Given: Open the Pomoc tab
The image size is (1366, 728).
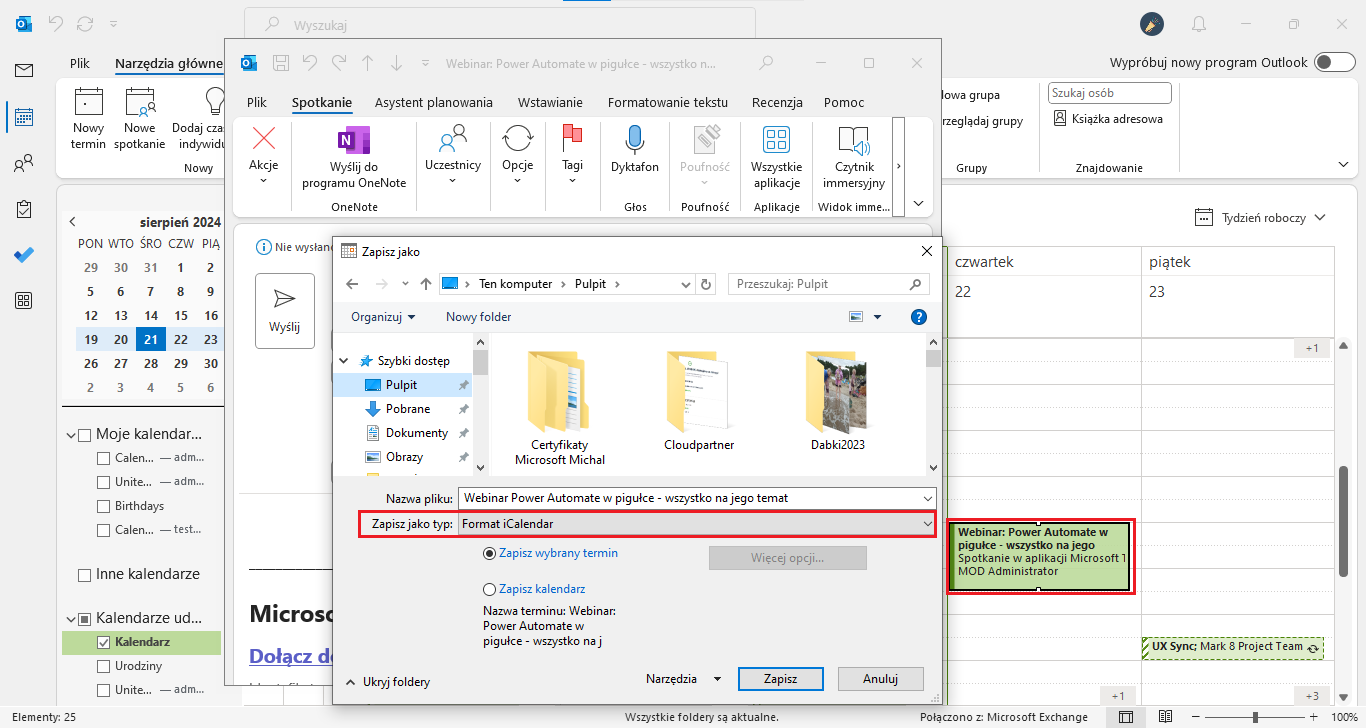Looking at the screenshot, I should (x=844, y=102).
